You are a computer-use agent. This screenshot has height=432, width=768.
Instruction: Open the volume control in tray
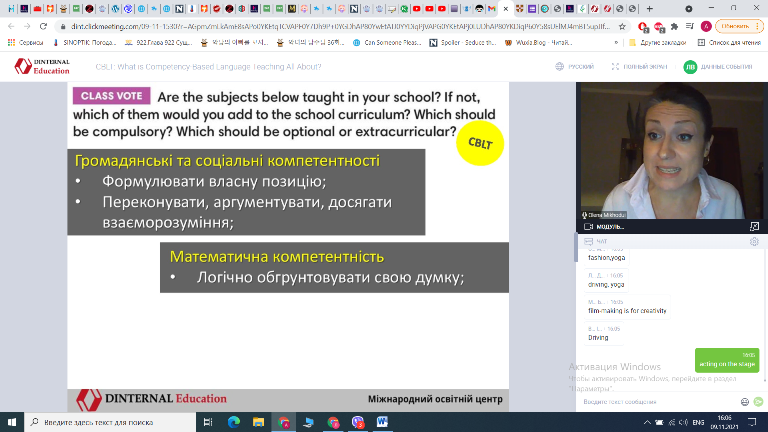click(x=684, y=422)
